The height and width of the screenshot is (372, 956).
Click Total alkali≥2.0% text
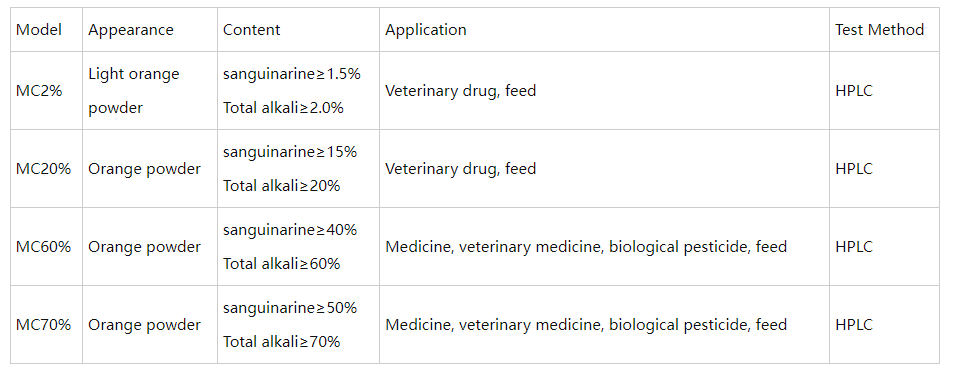(283, 108)
